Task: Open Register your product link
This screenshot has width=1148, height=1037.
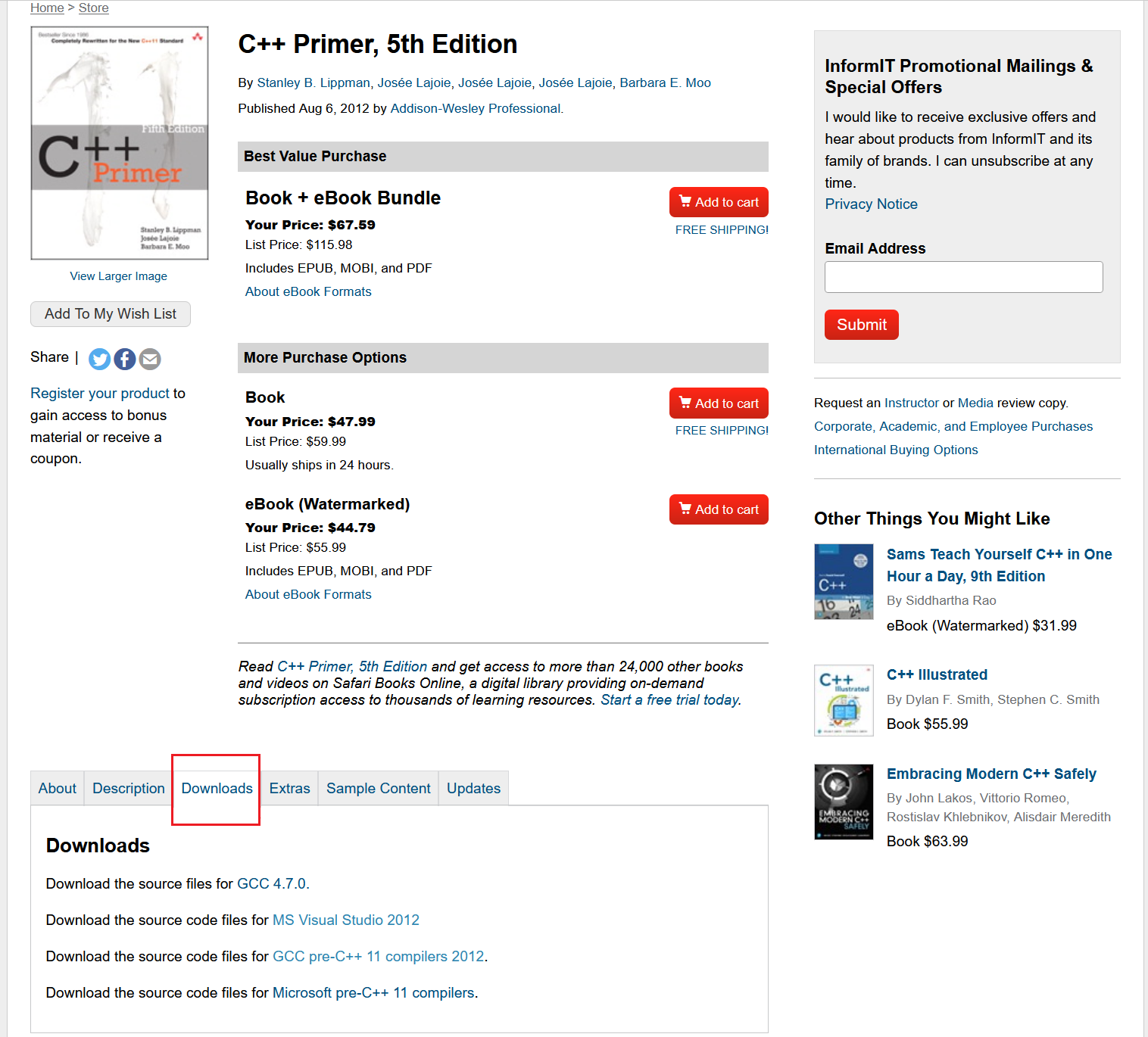Action: pyautogui.click(x=100, y=393)
